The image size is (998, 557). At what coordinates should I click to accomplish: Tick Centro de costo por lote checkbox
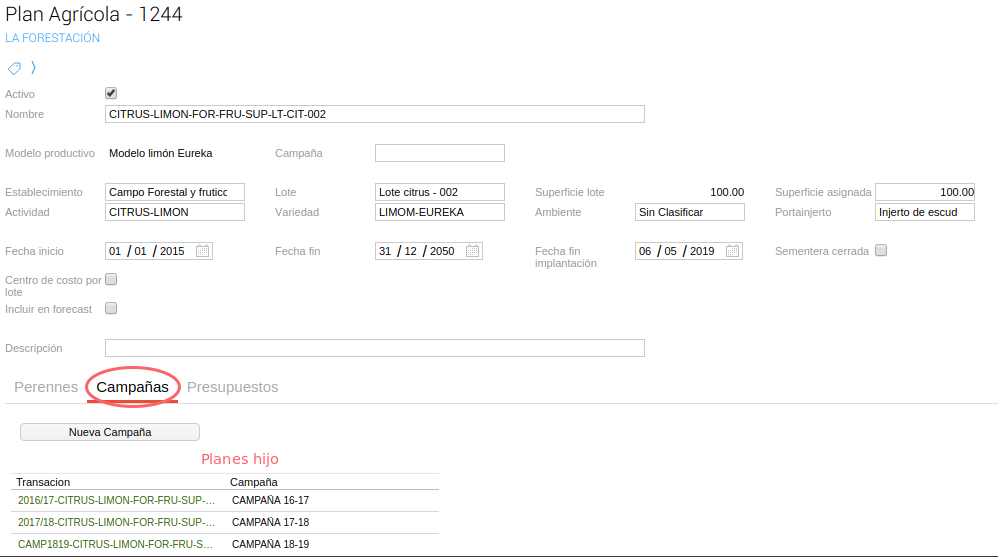111,280
